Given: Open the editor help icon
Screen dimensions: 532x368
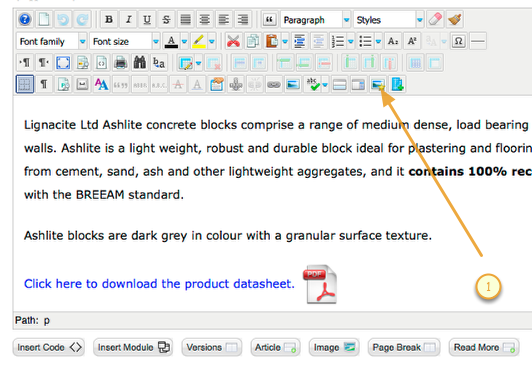Looking at the screenshot, I should point(25,20).
